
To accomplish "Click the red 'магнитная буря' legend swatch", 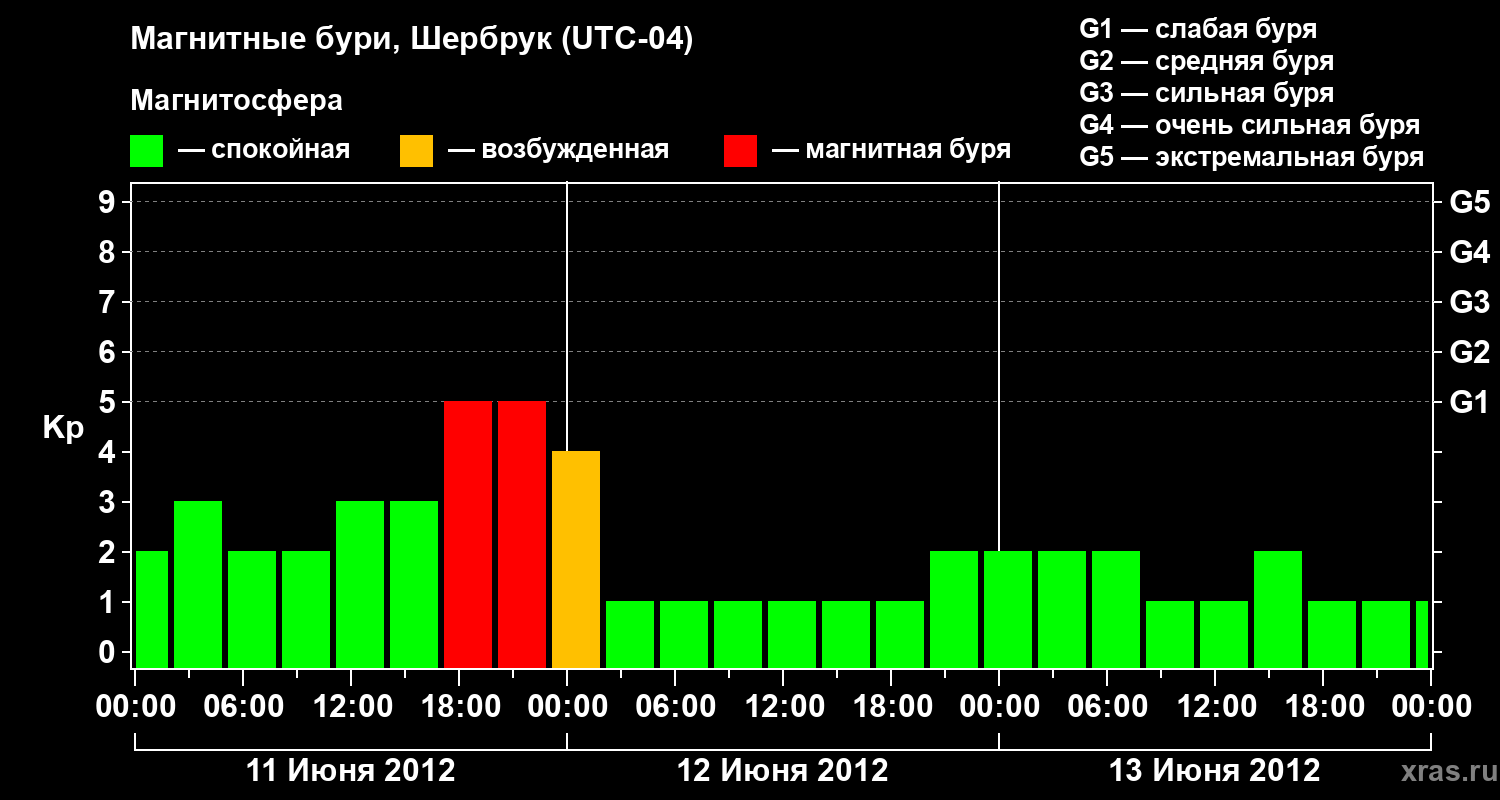I will (740, 151).
